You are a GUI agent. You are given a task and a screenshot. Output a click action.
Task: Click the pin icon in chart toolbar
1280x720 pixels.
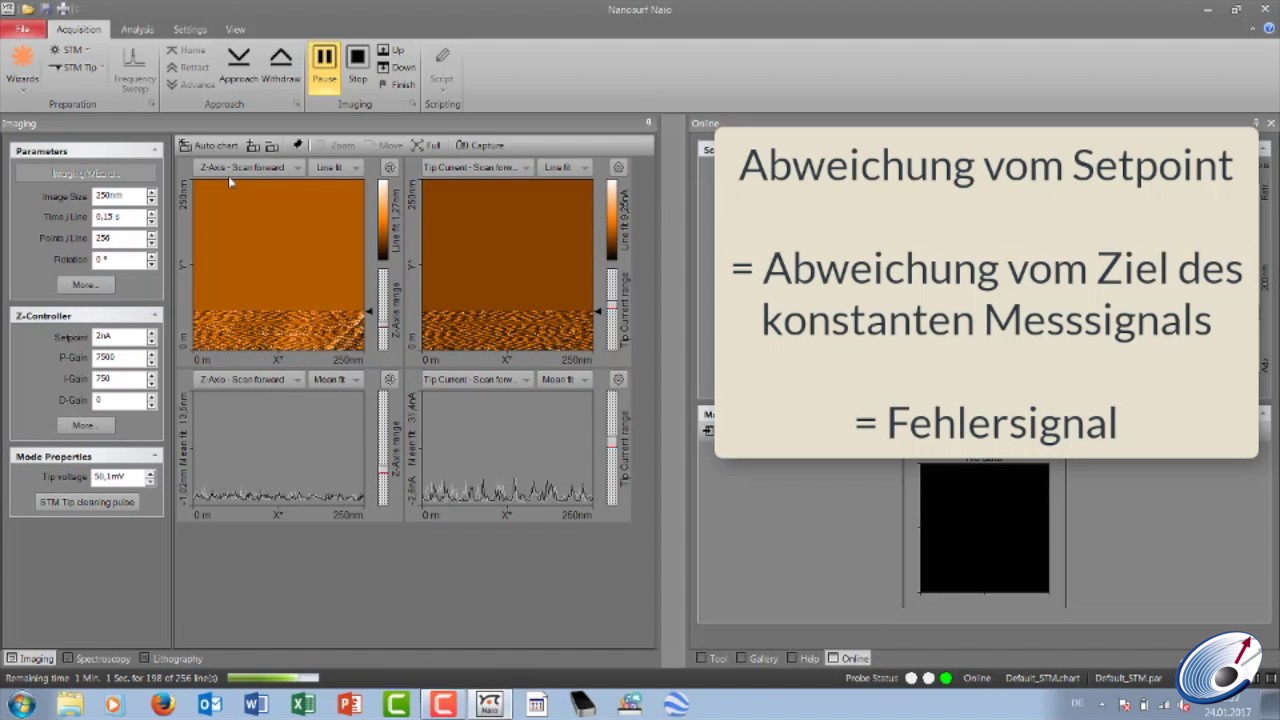coord(297,145)
